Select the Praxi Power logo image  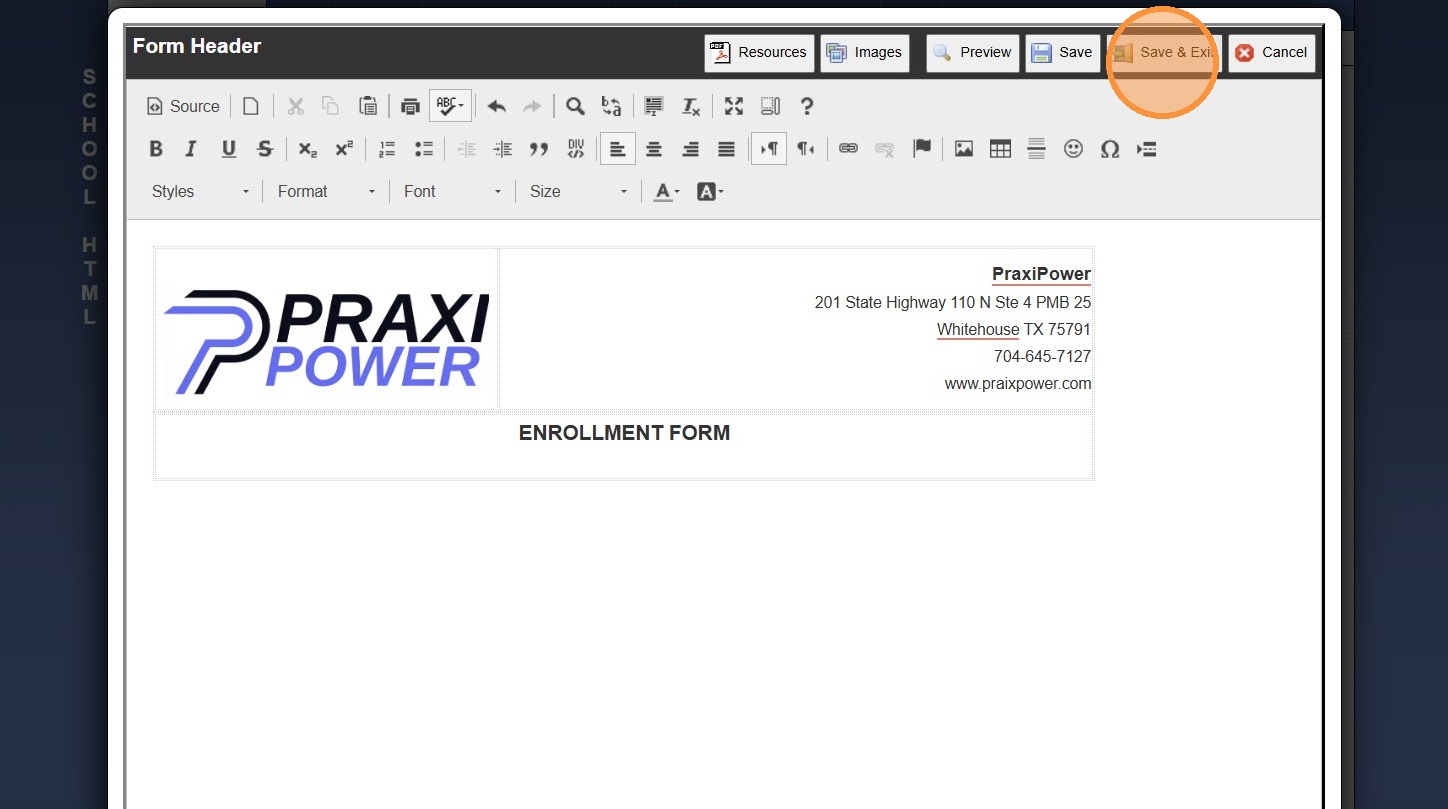[x=326, y=342]
